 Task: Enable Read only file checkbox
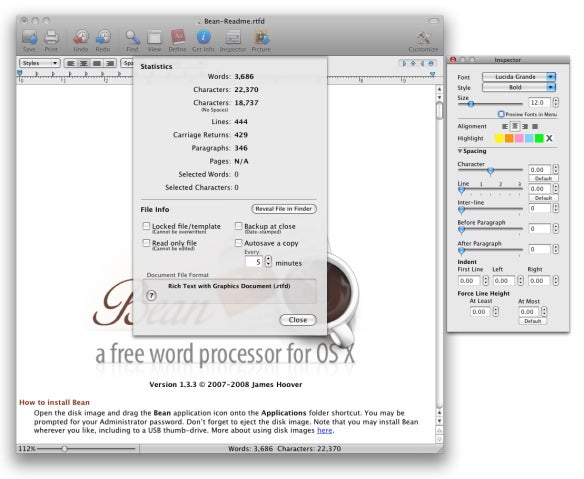coord(146,243)
